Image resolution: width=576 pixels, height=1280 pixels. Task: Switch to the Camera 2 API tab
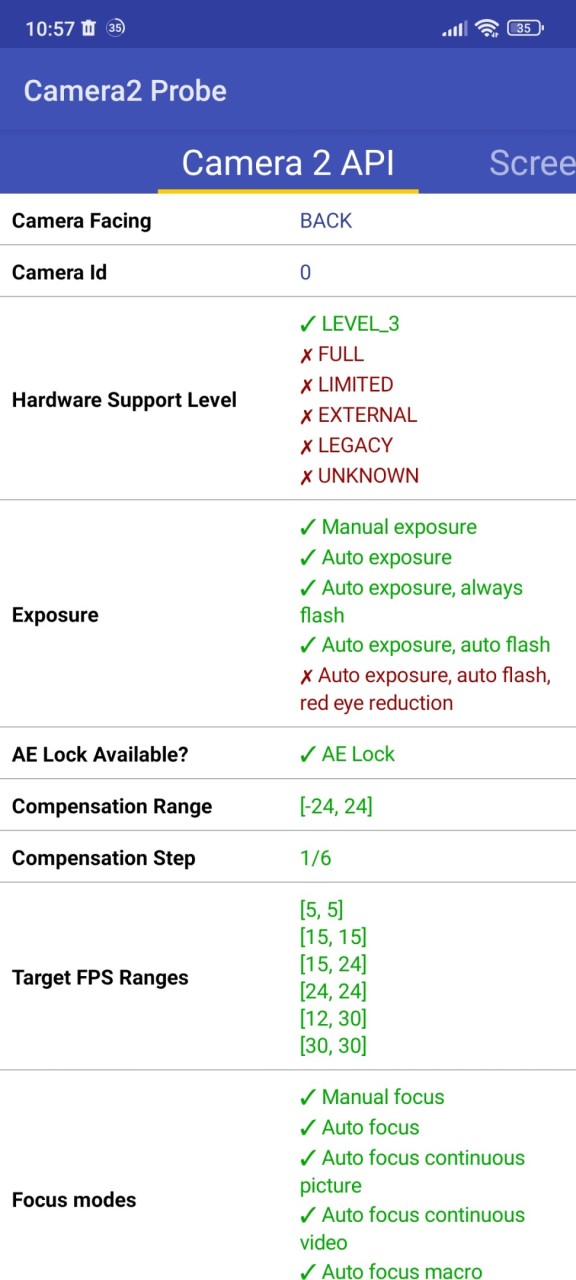pos(288,162)
